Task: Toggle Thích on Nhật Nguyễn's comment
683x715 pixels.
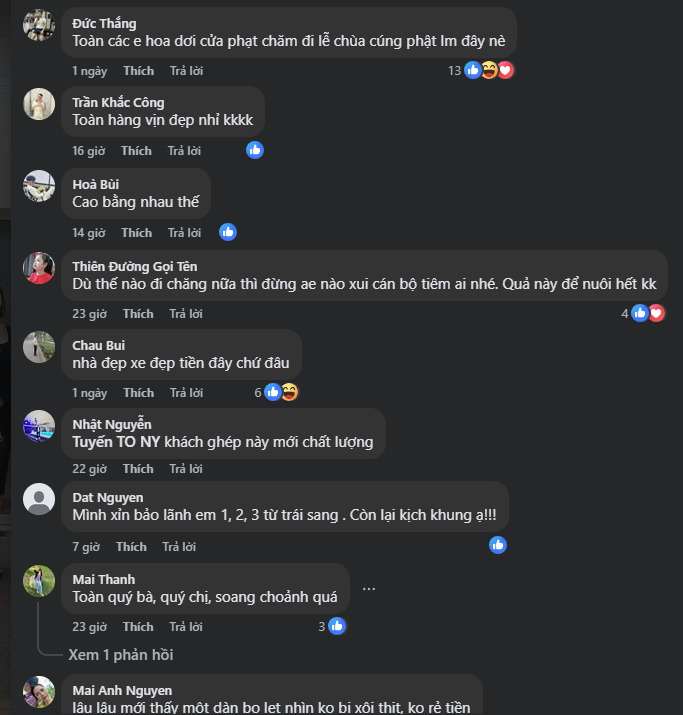Action: coord(138,469)
